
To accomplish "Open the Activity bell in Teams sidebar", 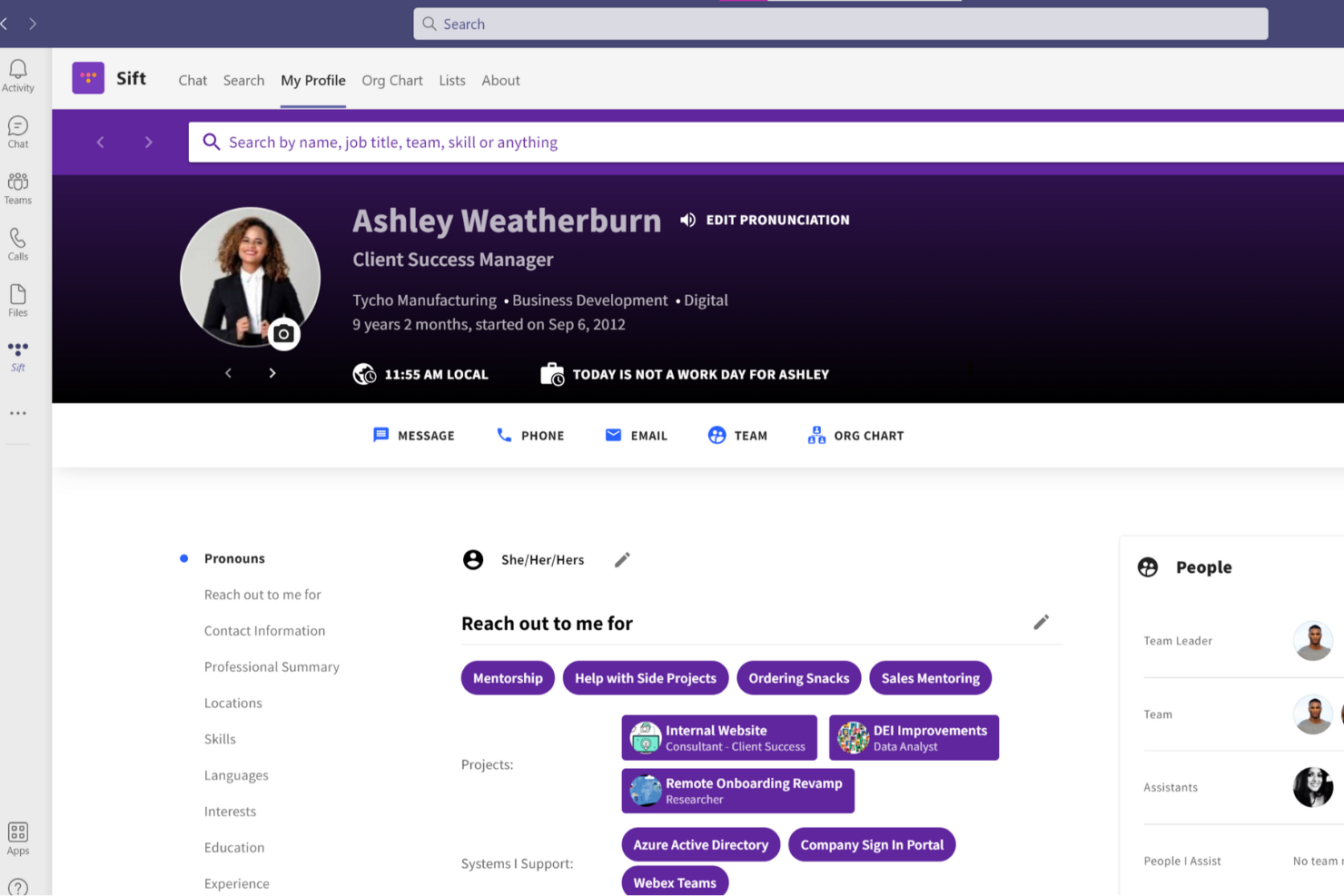I will pyautogui.click(x=17, y=75).
